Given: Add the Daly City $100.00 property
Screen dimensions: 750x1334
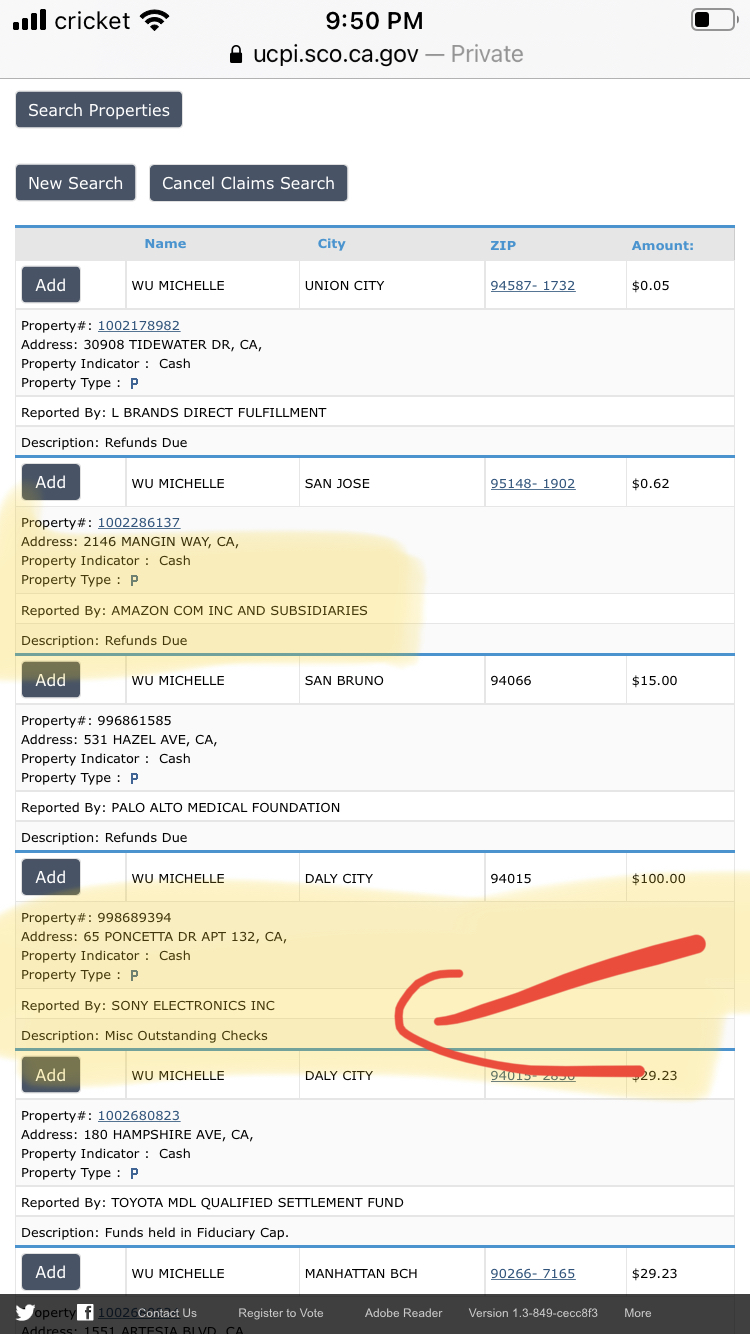Looking at the screenshot, I should [51, 877].
